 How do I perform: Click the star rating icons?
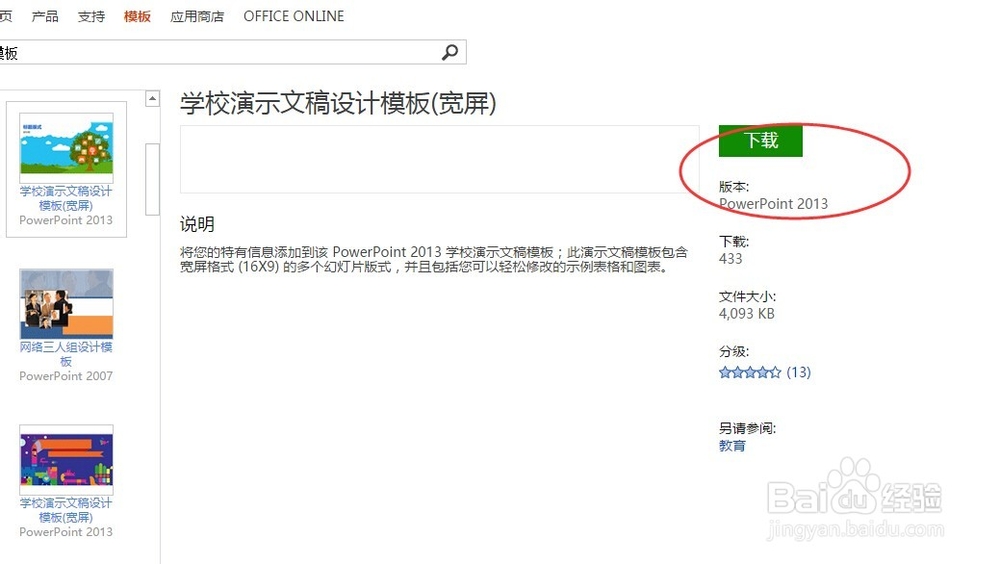pos(749,372)
